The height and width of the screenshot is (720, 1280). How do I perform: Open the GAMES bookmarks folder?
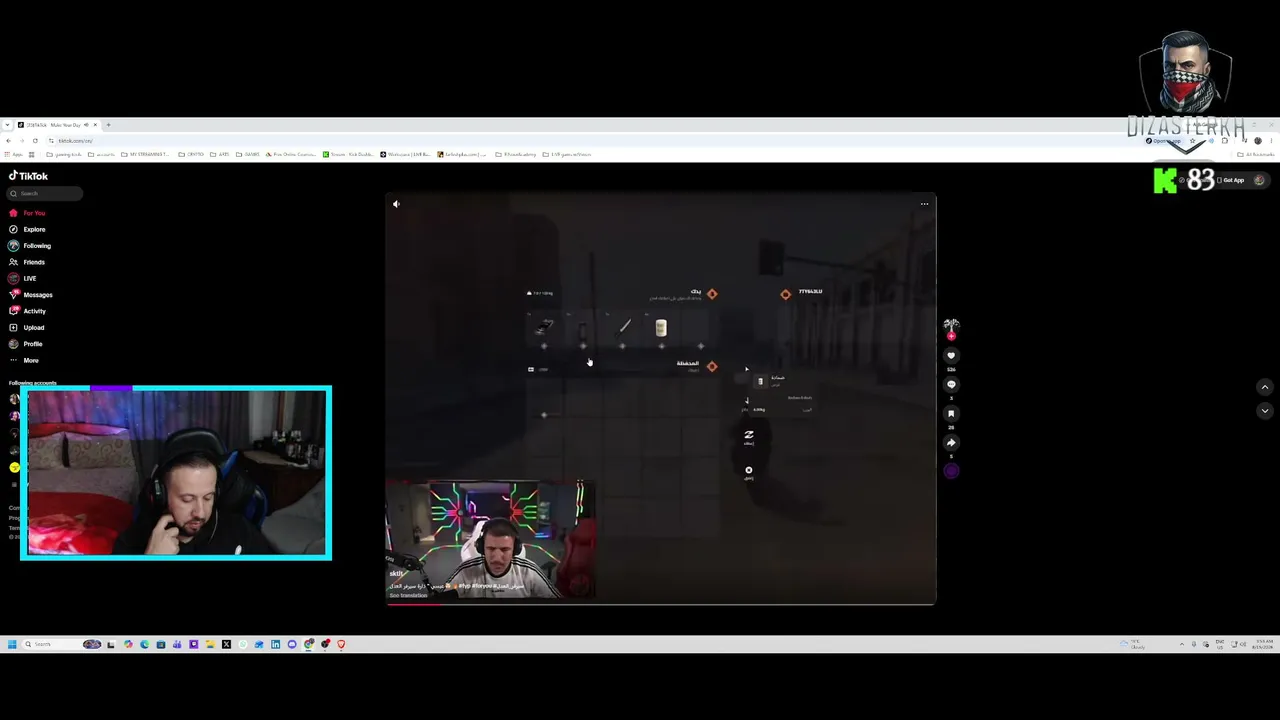248,155
